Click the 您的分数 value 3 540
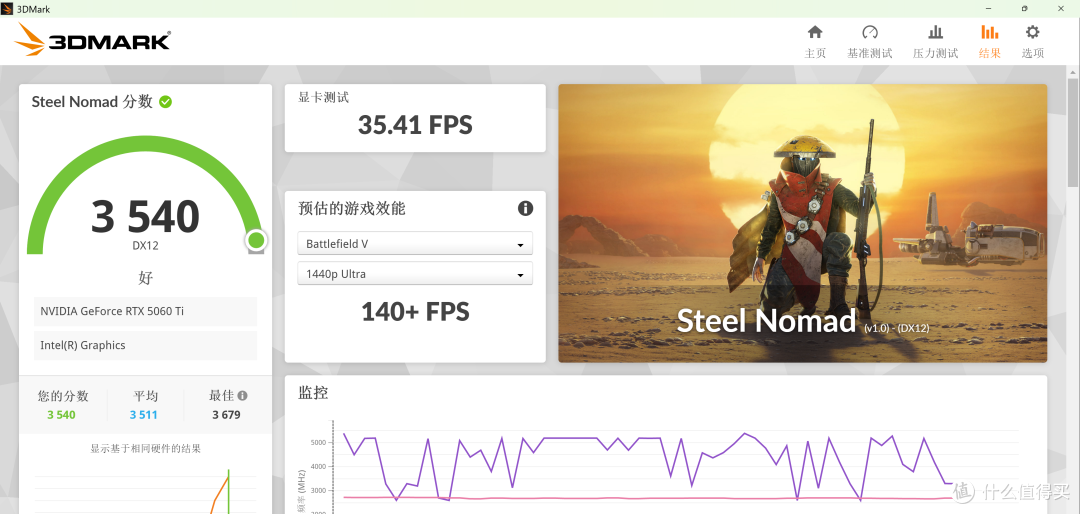 pyautogui.click(x=61, y=415)
